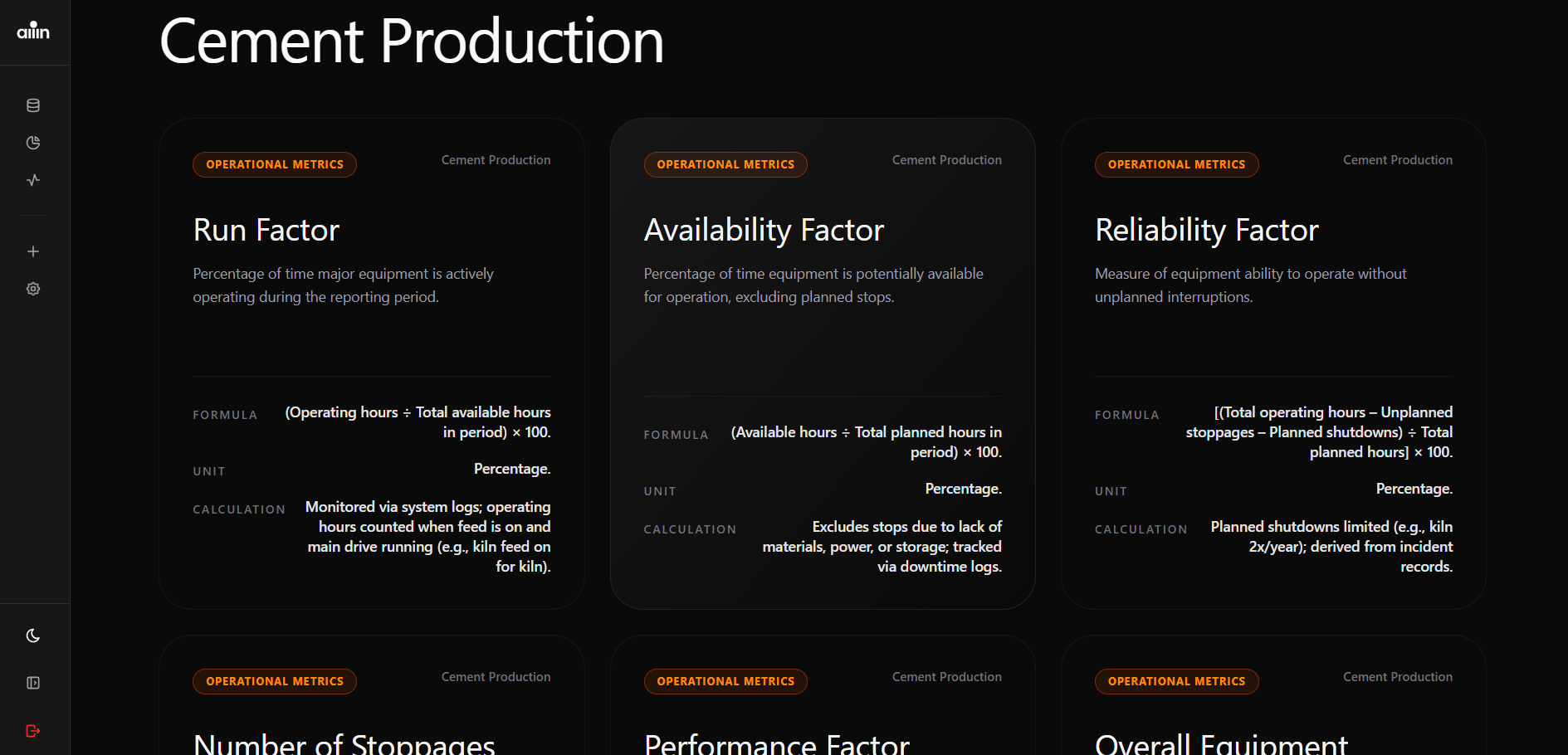Open the Number of Stoppages card
1568x755 pixels.
tap(343, 741)
